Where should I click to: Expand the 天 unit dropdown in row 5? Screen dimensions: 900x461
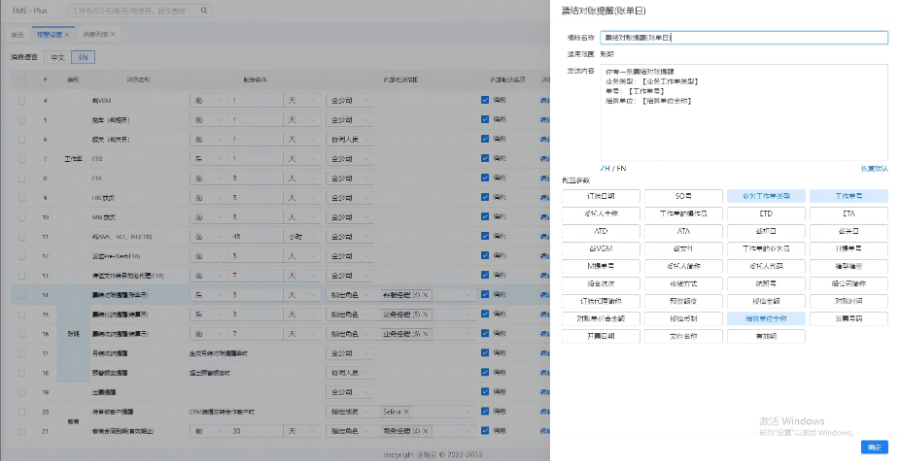(x=302, y=120)
